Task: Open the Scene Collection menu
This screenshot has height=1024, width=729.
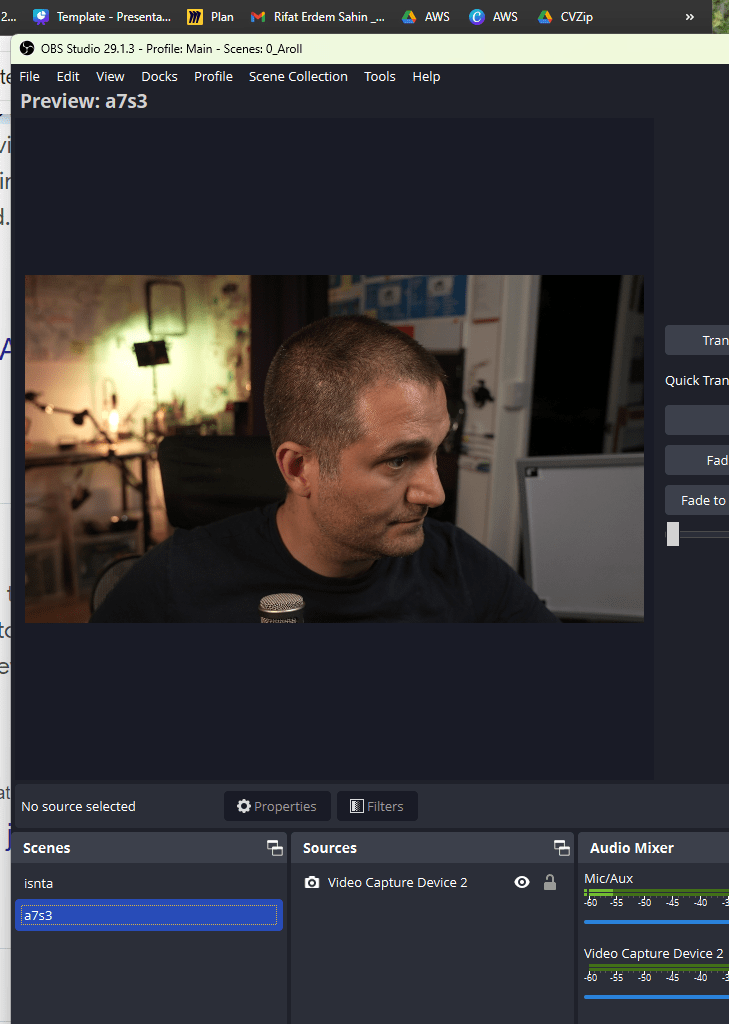Action: [x=298, y=76]
